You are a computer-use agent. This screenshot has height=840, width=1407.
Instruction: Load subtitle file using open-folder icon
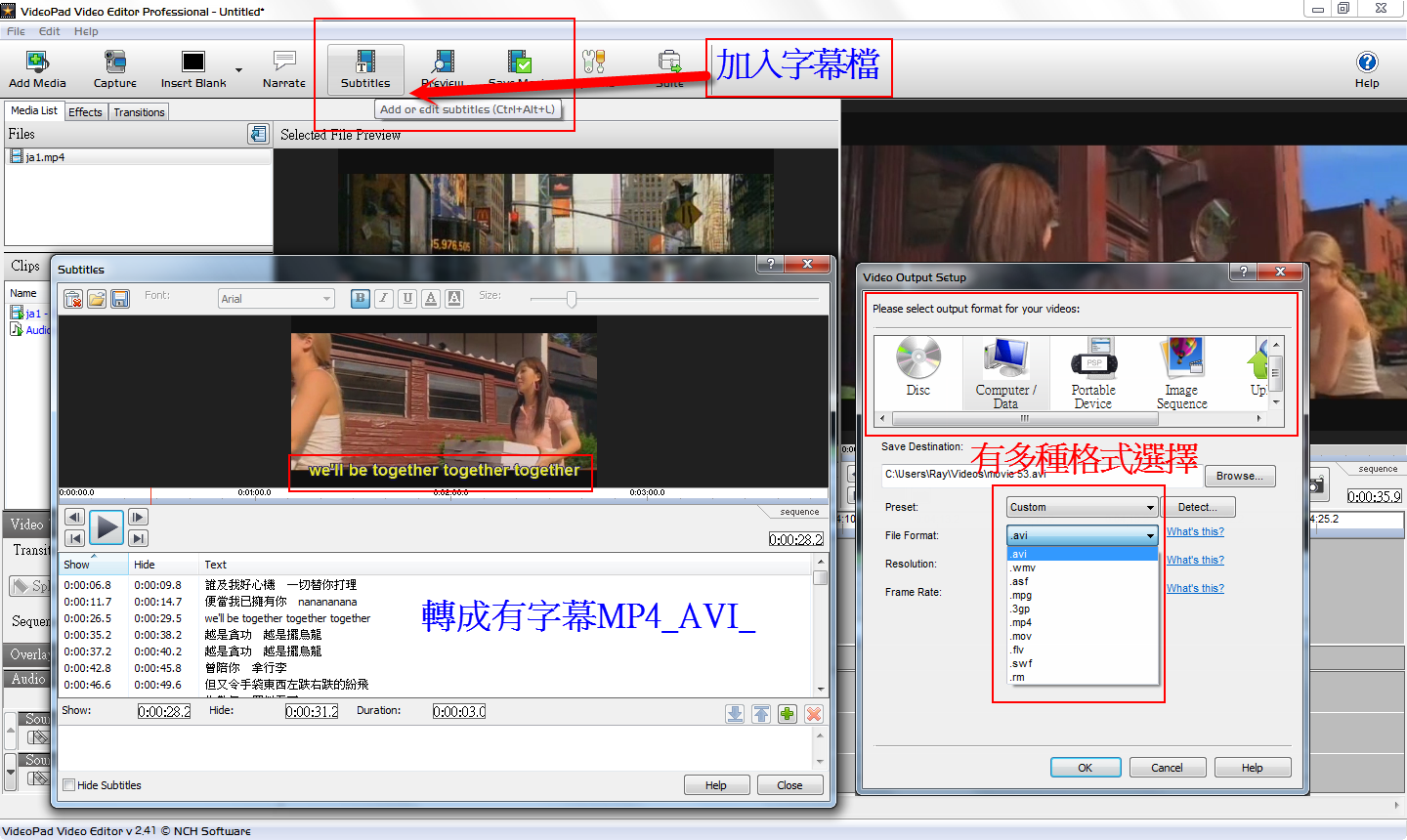[x=97, y=299]
